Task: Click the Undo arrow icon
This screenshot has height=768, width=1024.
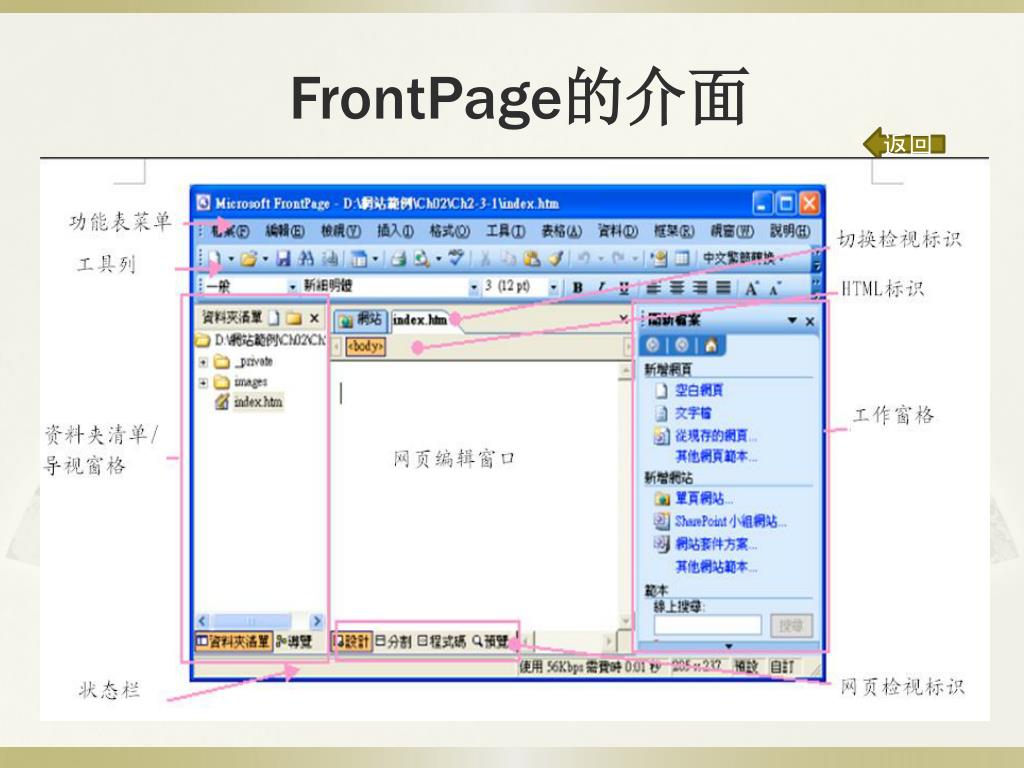Action: 583,259
